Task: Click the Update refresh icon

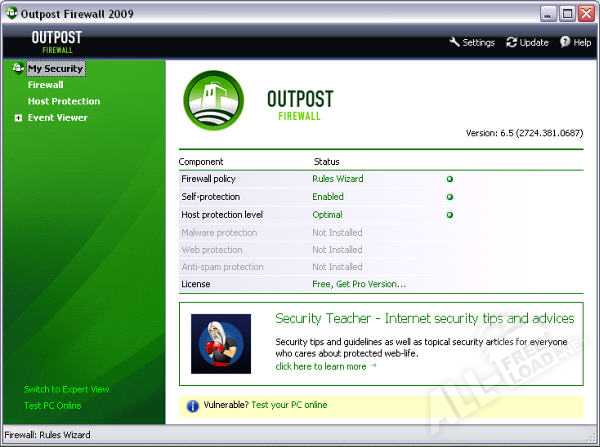Action: pos(512,43)
